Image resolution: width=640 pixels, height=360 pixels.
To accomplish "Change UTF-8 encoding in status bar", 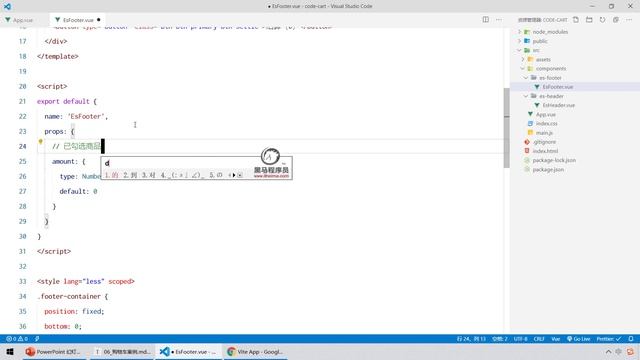I will 521,339.
